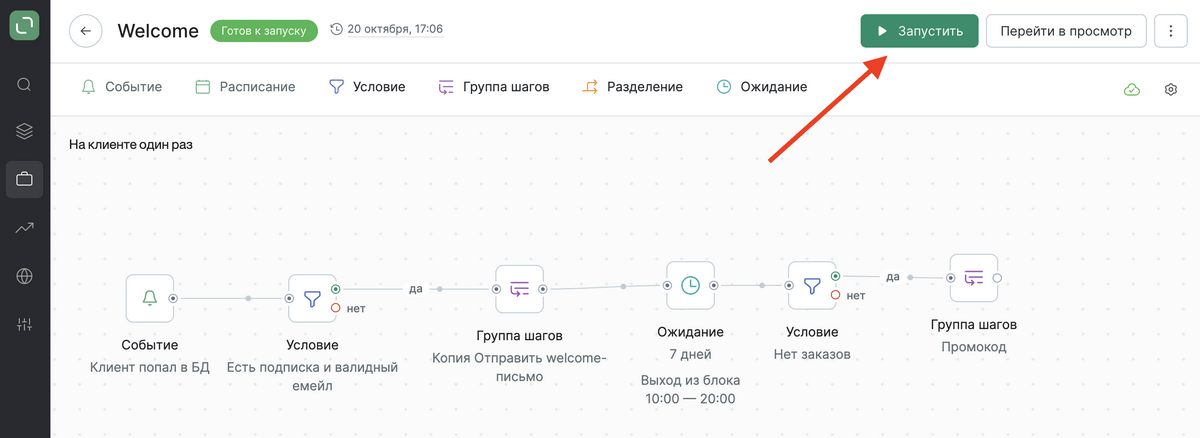Add a Разделение block from toolbar

[632, 87]
